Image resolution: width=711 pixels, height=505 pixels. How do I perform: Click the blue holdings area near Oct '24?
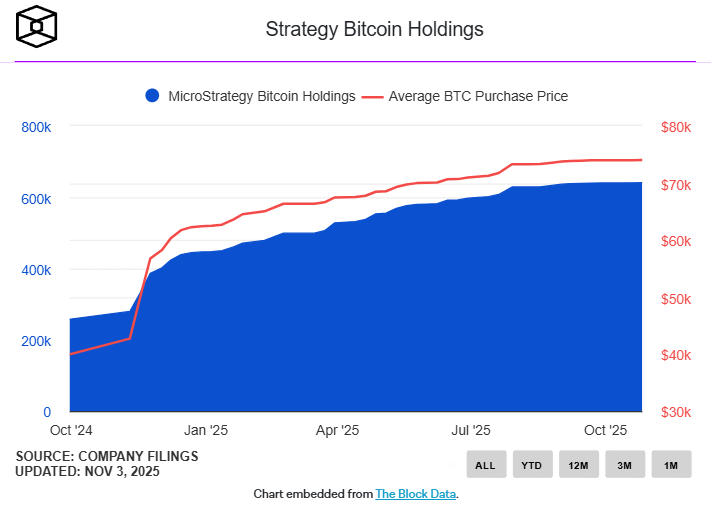click(95, 370)
